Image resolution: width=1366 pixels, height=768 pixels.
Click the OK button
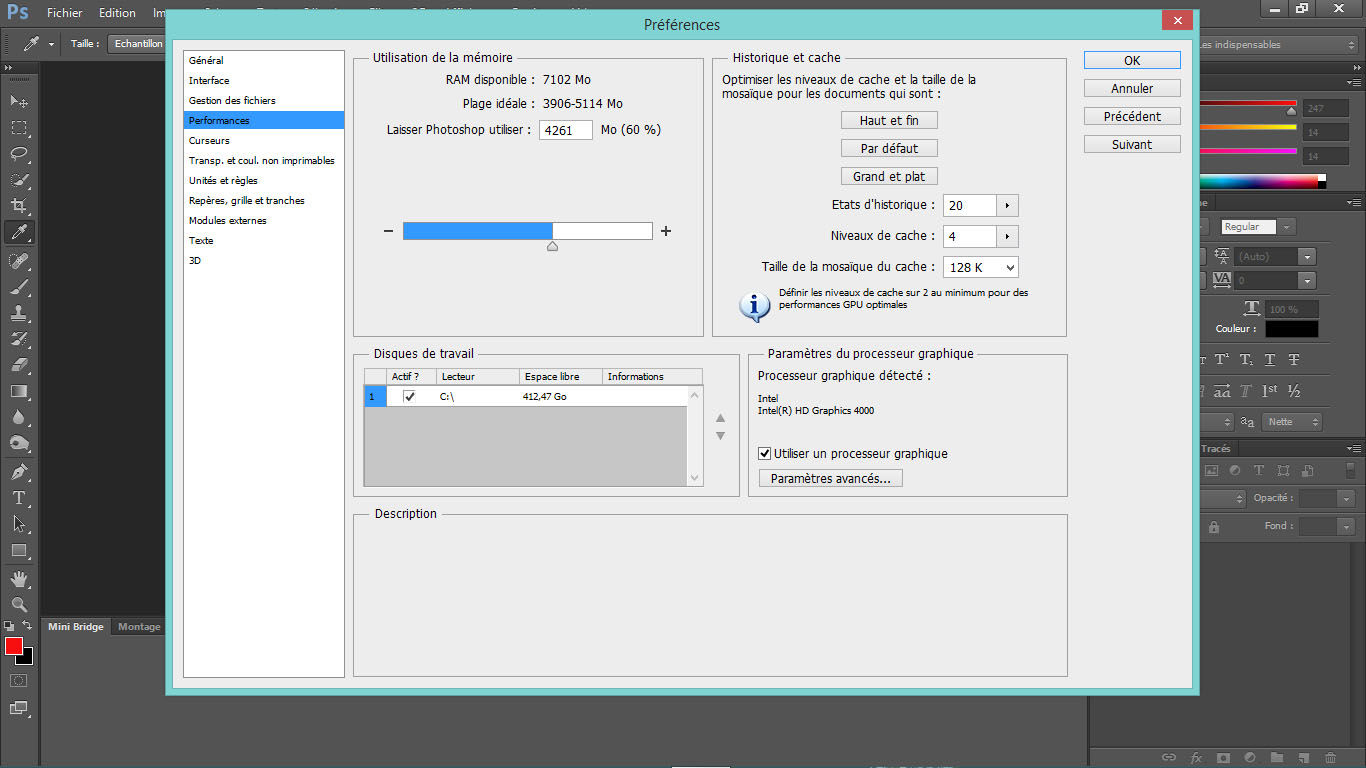click(1132, 60)
